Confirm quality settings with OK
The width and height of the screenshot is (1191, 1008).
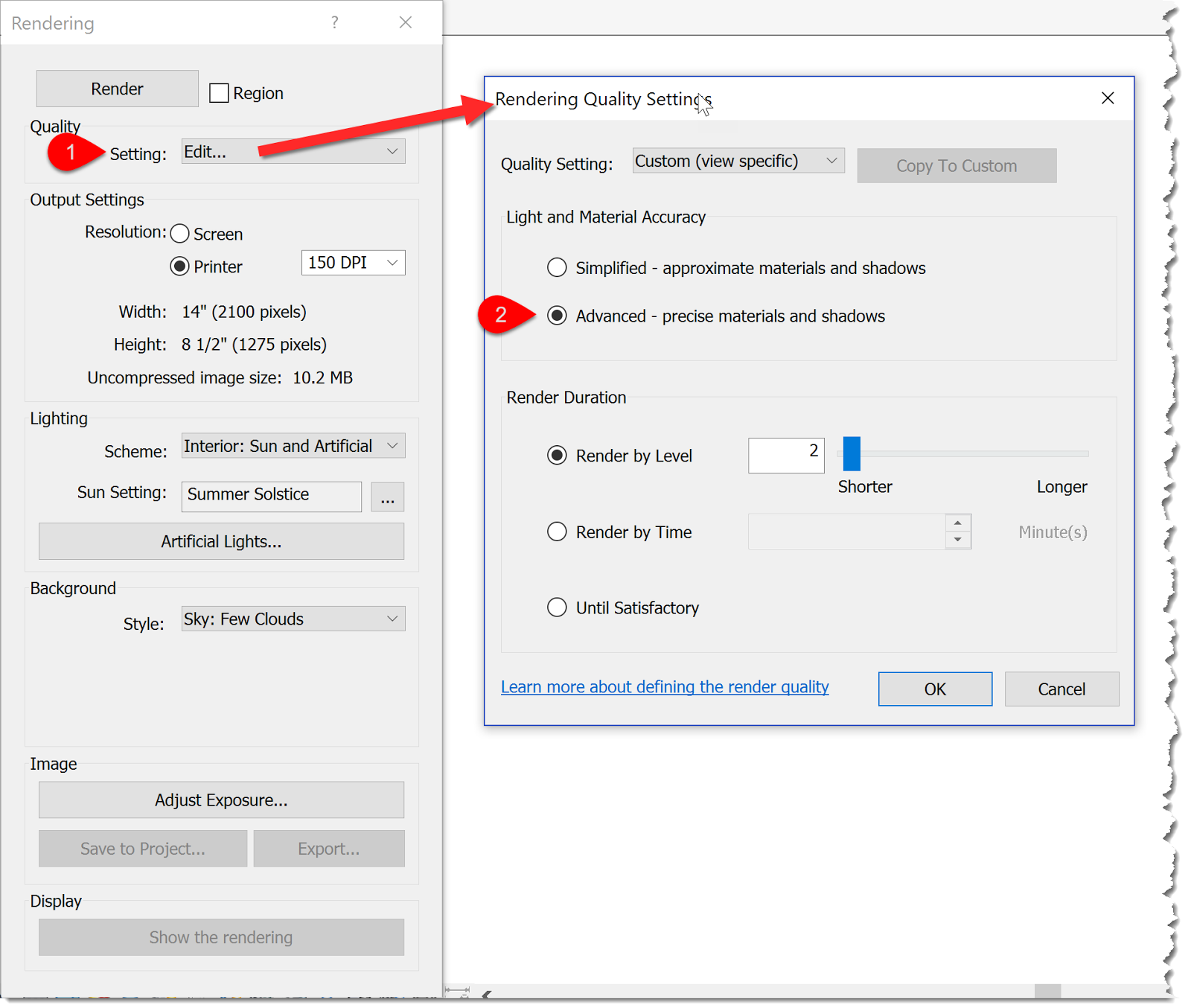click(935, 689)
